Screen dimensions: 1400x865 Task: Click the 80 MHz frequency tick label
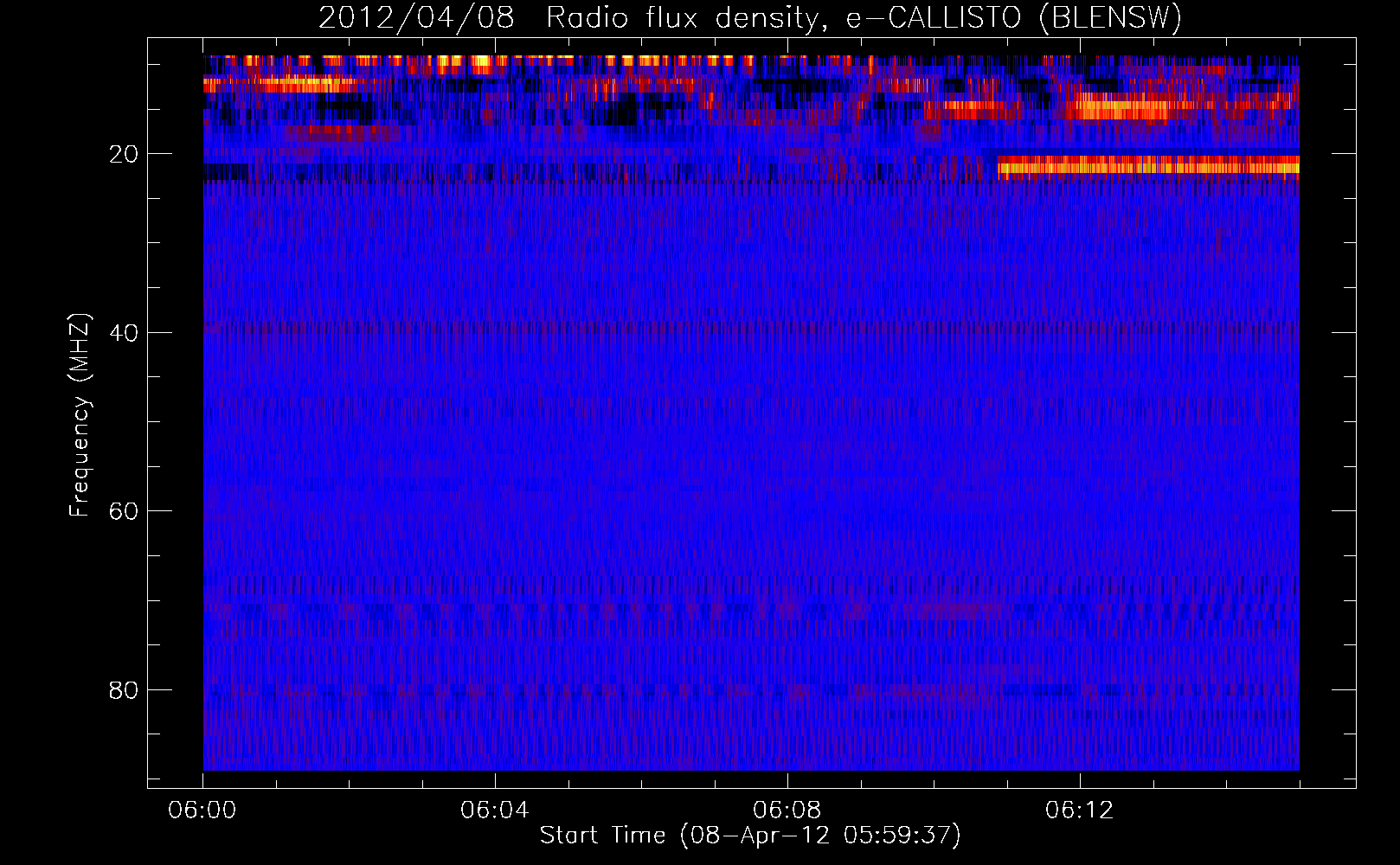point(124,690)
